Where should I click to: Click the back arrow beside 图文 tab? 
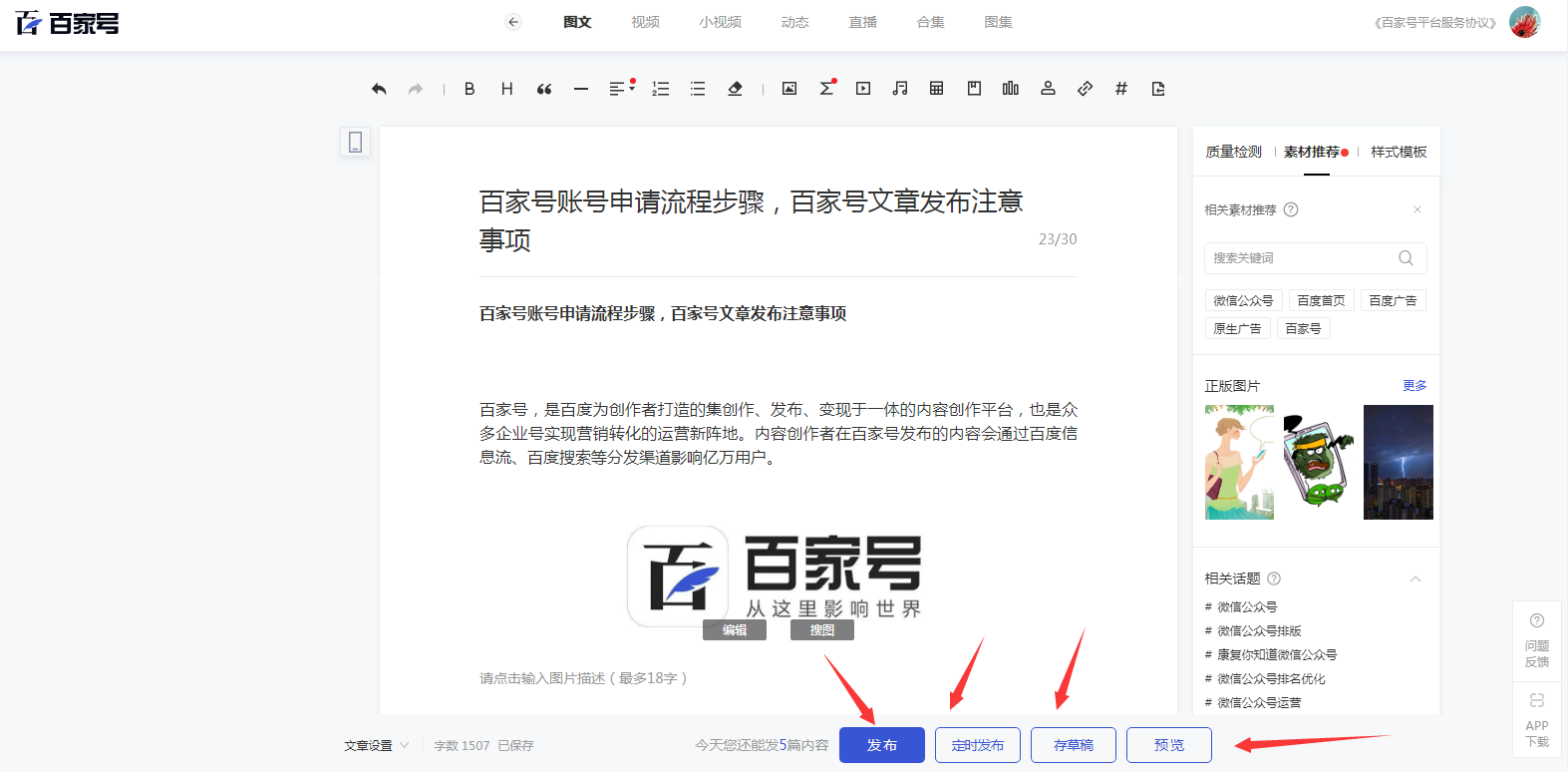point(513,22)
